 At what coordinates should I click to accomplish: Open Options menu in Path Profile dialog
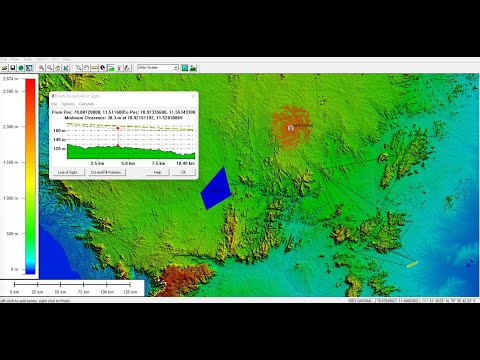tap(68, 104)
